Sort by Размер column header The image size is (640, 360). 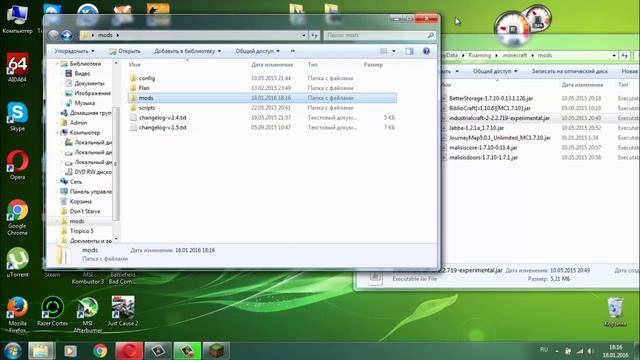pos(373,64)
